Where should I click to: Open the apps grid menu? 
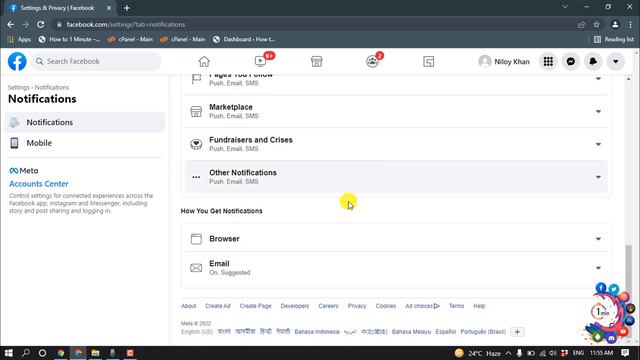pos(548,62)
